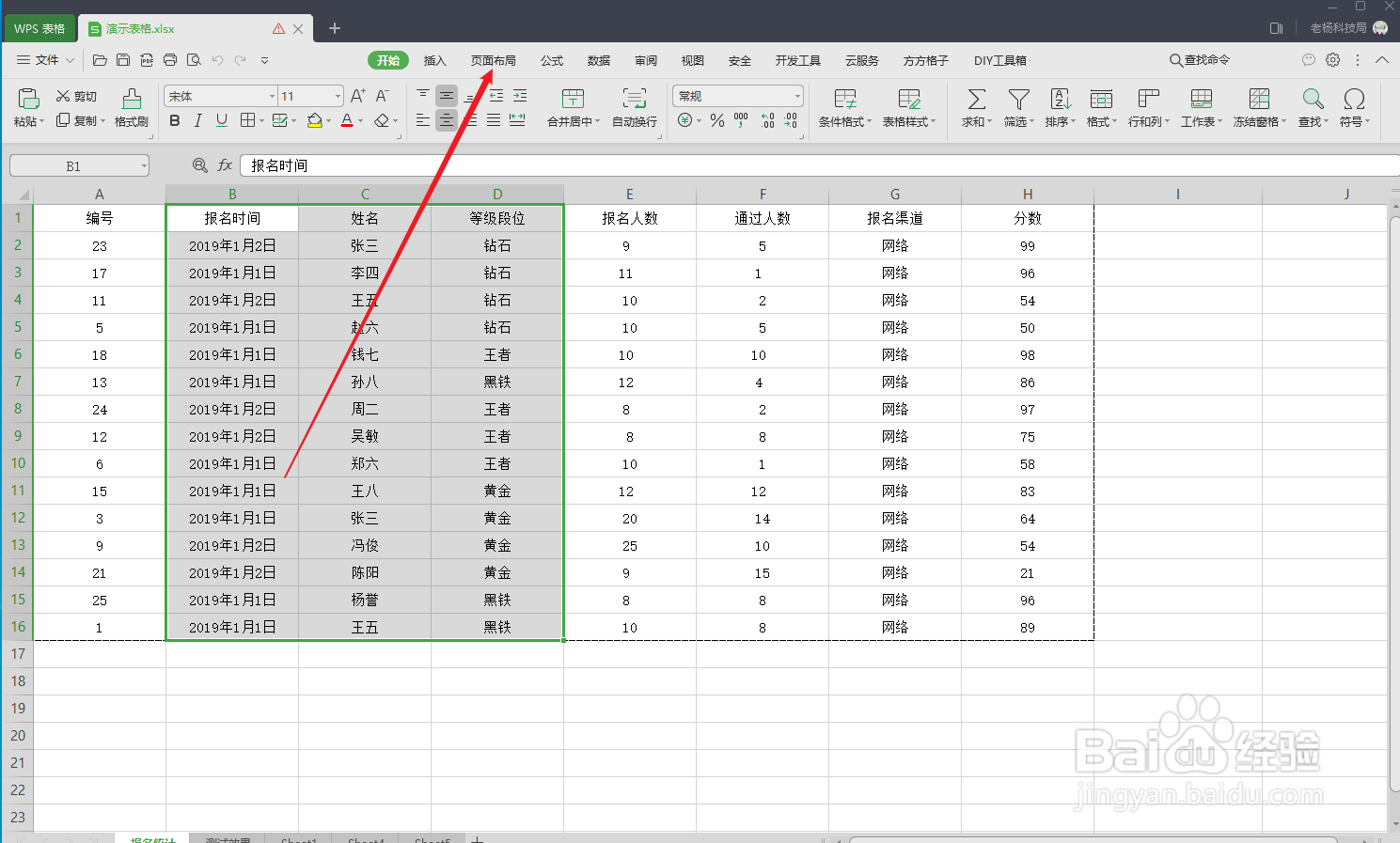Expand the Table Style (表格样式) dropdown

tap(933, 122)
